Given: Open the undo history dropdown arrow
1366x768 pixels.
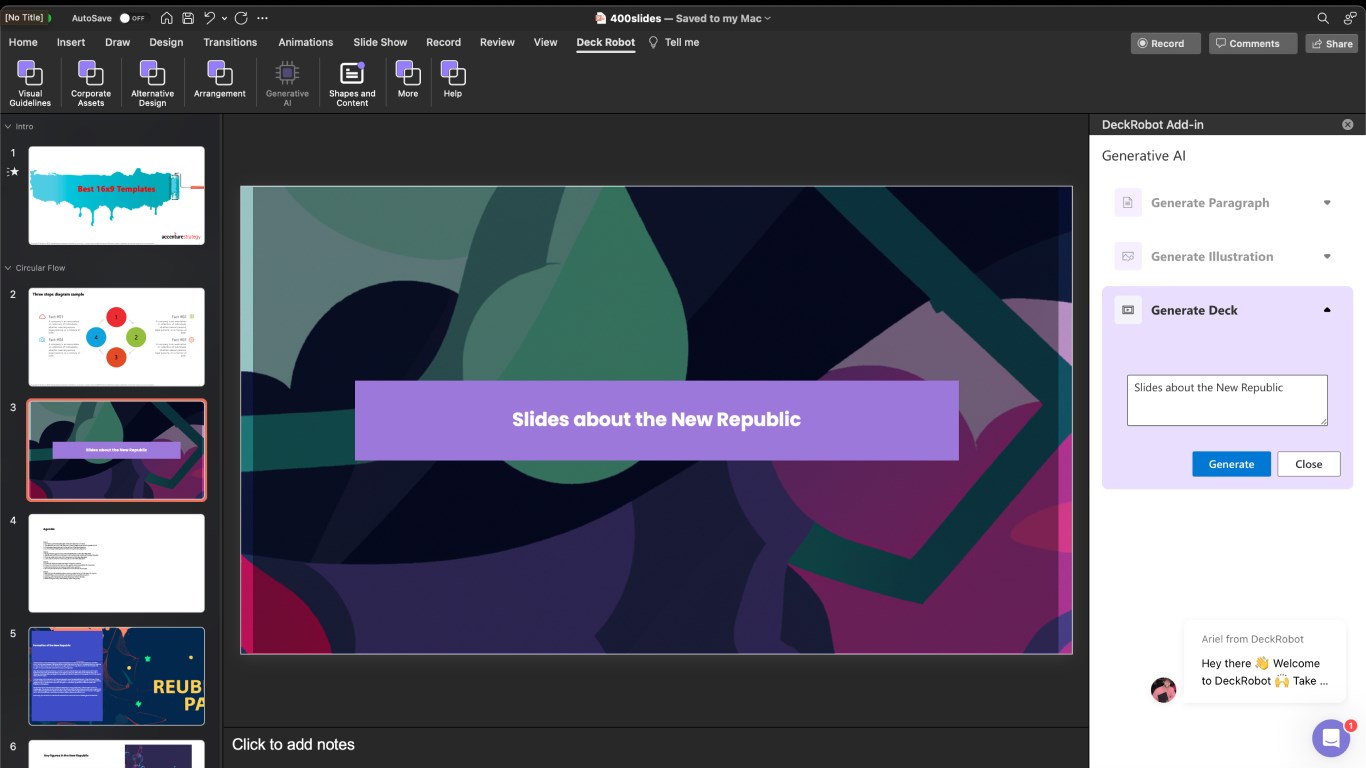Looking at the screenshot, I should tap(224, 18).
